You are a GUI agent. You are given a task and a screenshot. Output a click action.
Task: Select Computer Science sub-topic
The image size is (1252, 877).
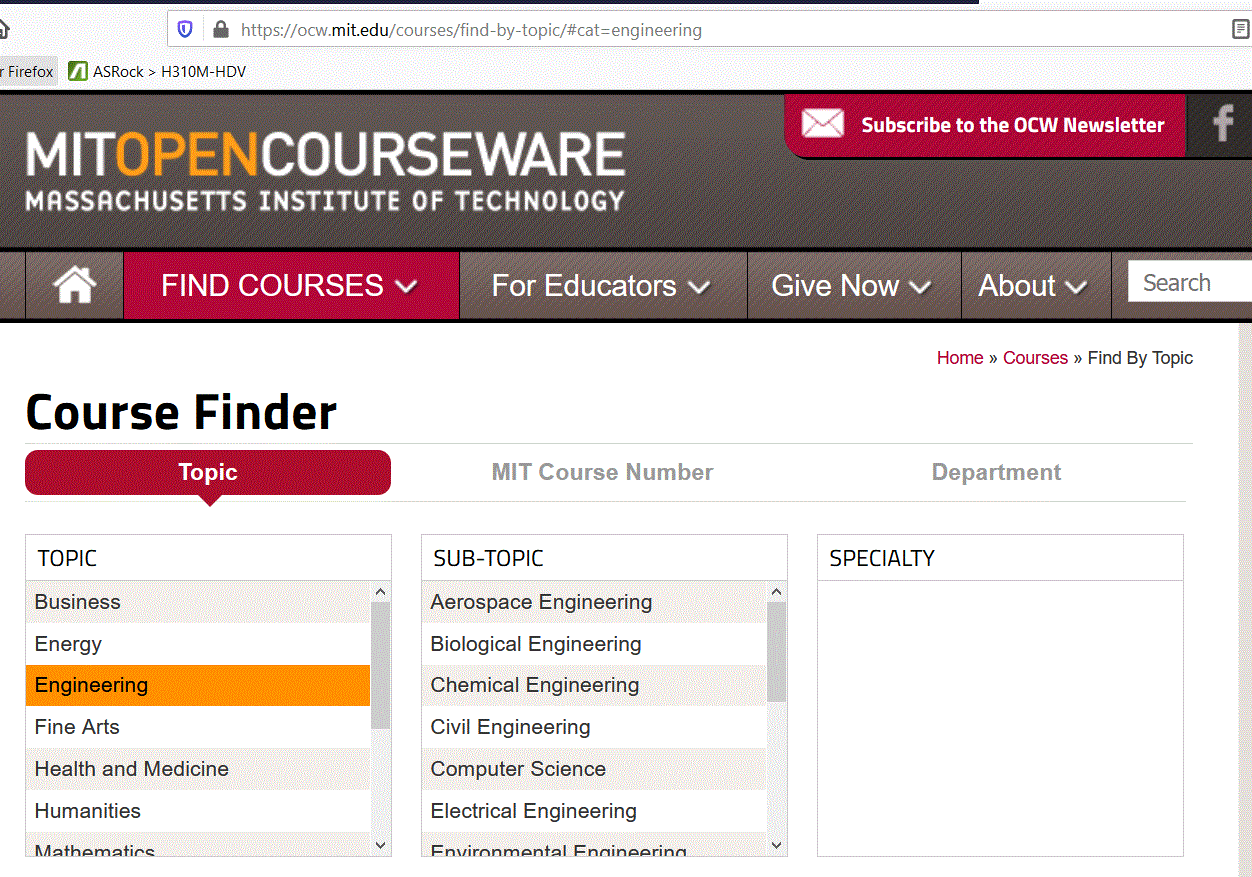click(x=594, y=769)
